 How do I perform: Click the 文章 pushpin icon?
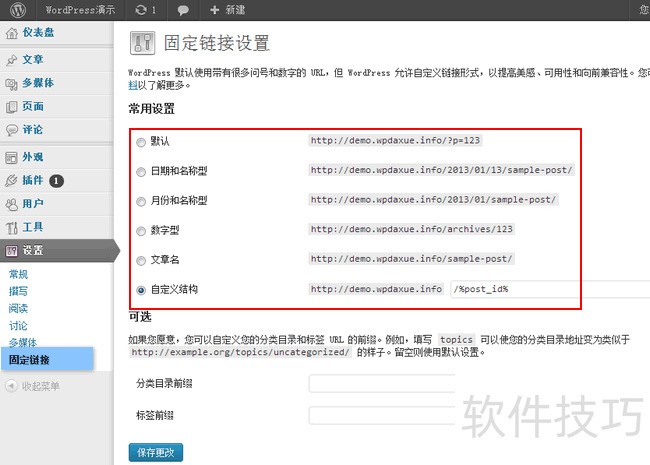12,60
